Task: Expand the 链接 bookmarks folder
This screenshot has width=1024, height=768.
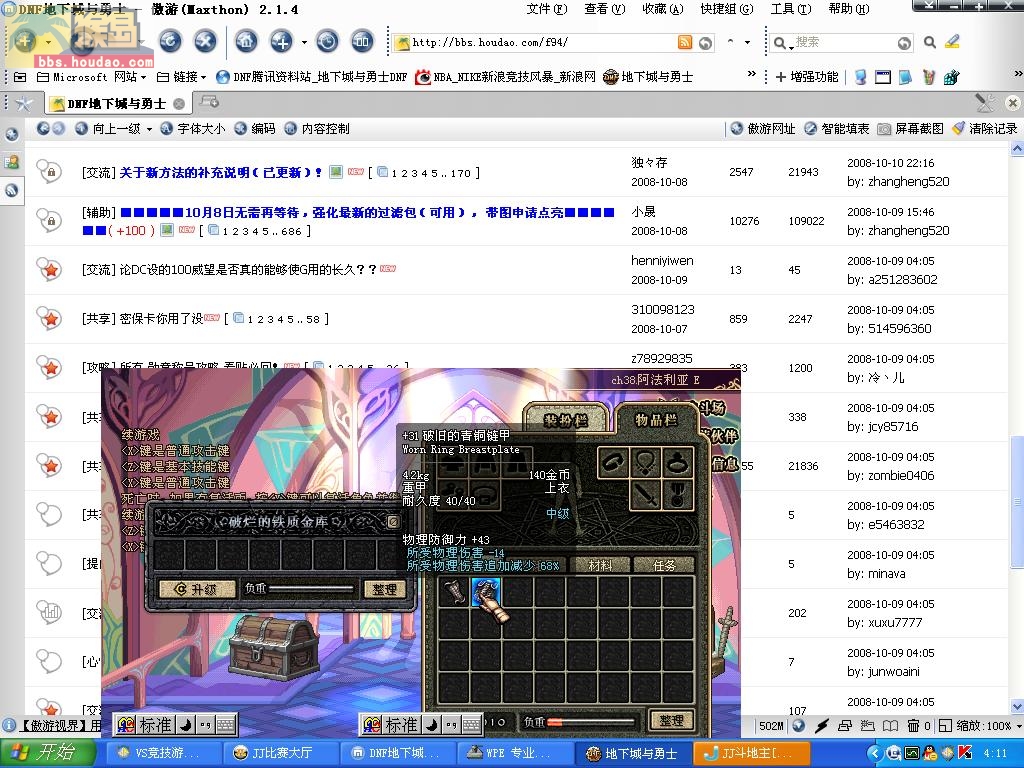Action: [x=182, y=77]
